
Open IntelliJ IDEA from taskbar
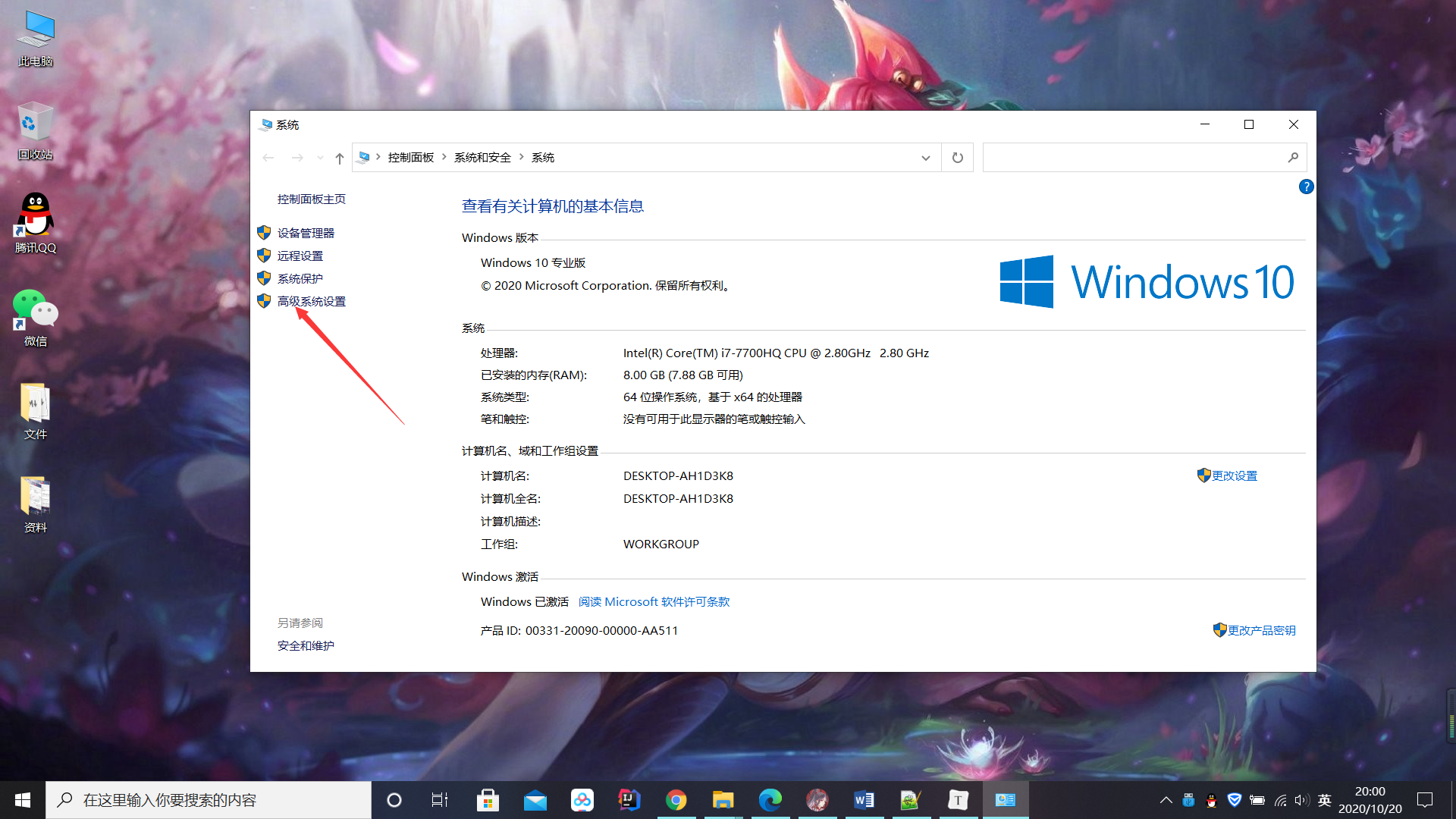click(629, 800)
